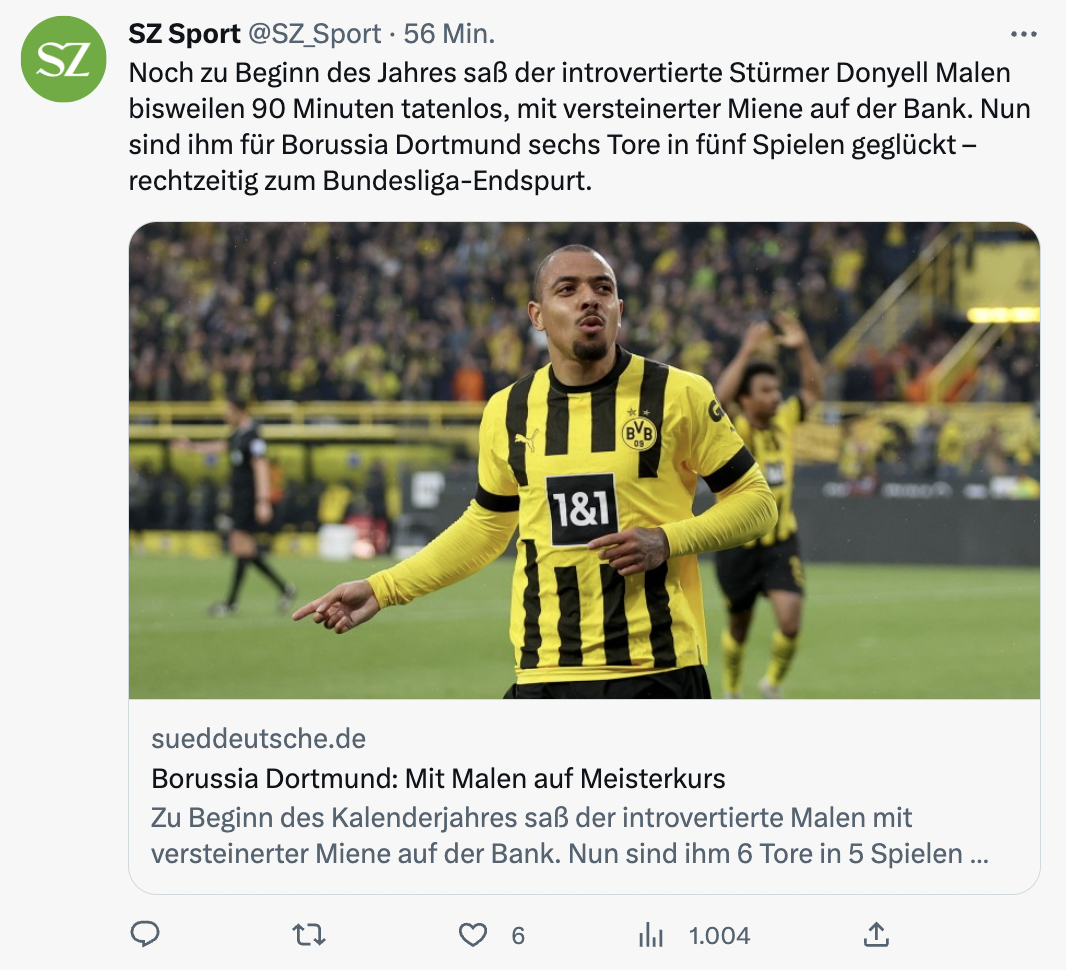Open headline 'Borussia Dortmund: Mit Malen auf Meisterkurs'

(438, 778)
